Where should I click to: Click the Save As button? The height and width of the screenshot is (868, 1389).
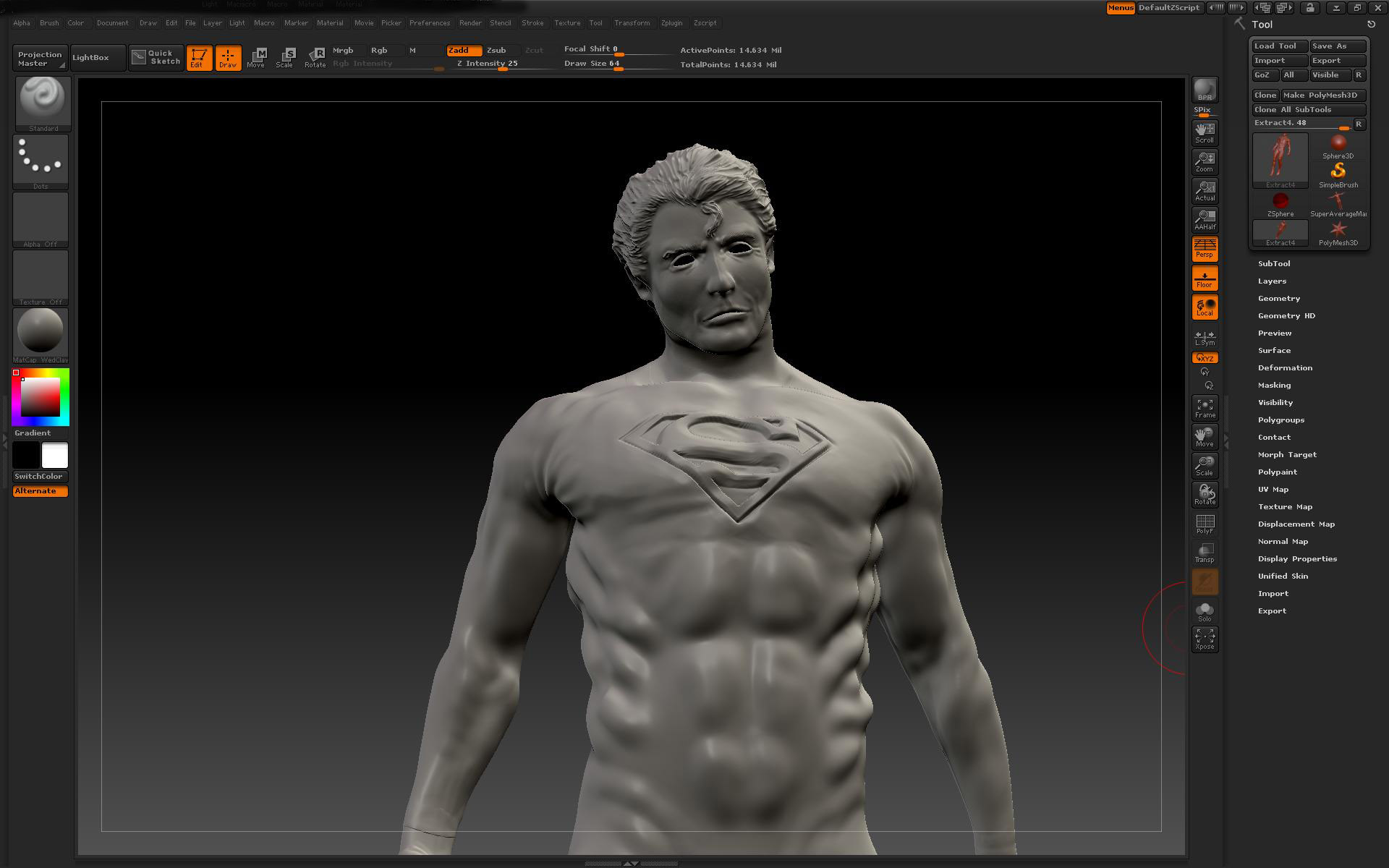[1338, 46]
